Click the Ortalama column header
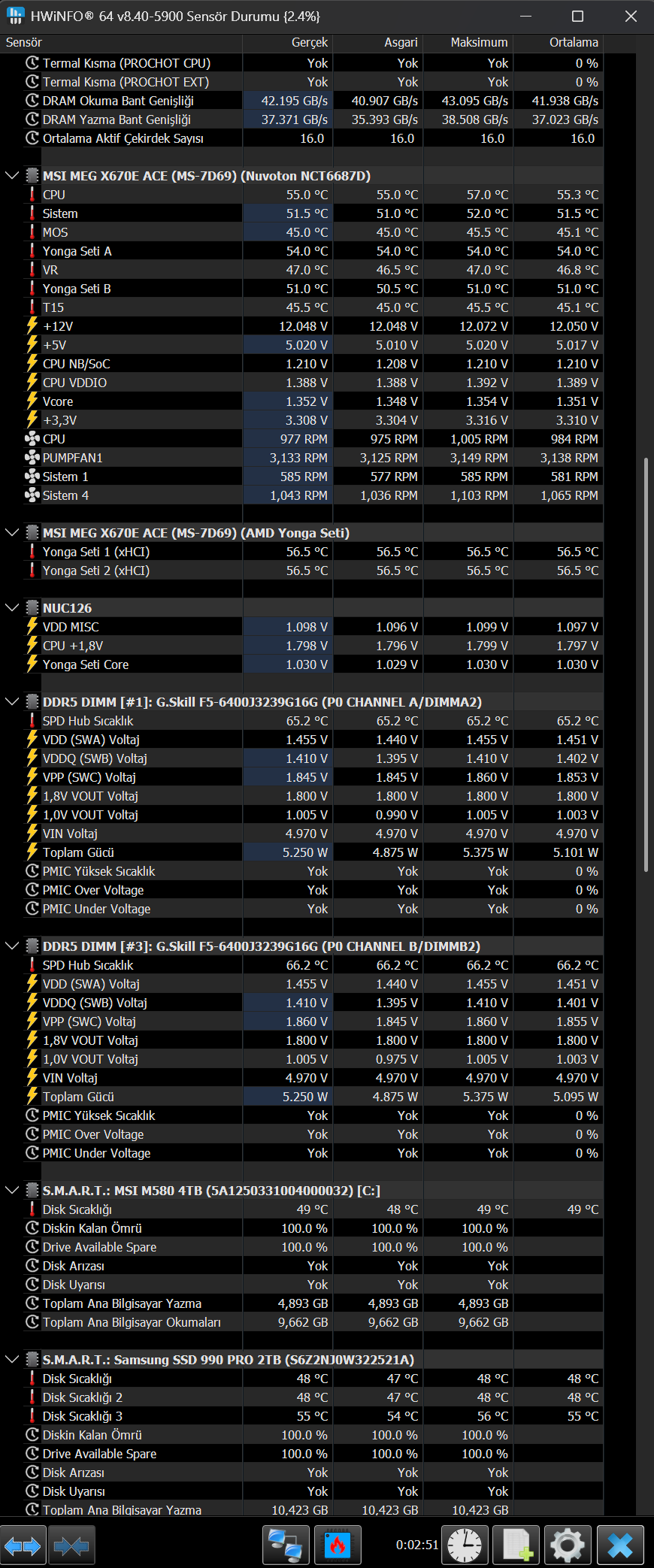 tap(558, 43)
